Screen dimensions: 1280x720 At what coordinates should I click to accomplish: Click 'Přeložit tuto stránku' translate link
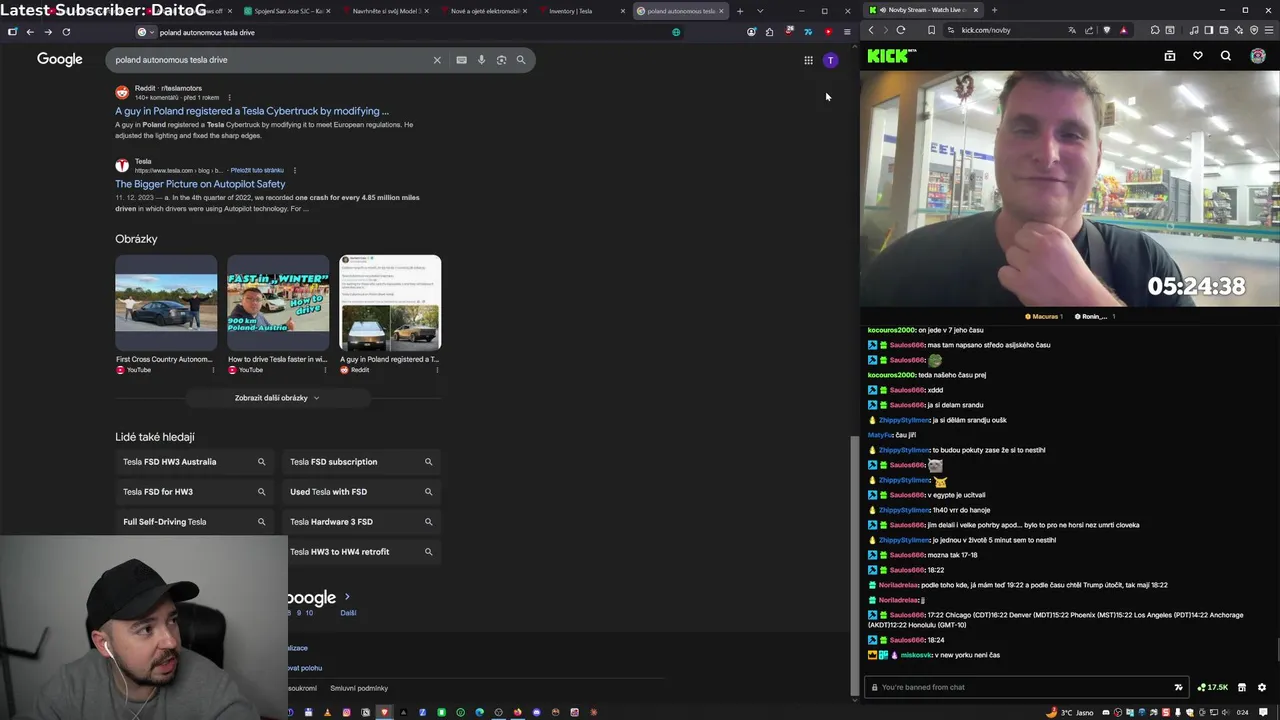pos(257,170)
